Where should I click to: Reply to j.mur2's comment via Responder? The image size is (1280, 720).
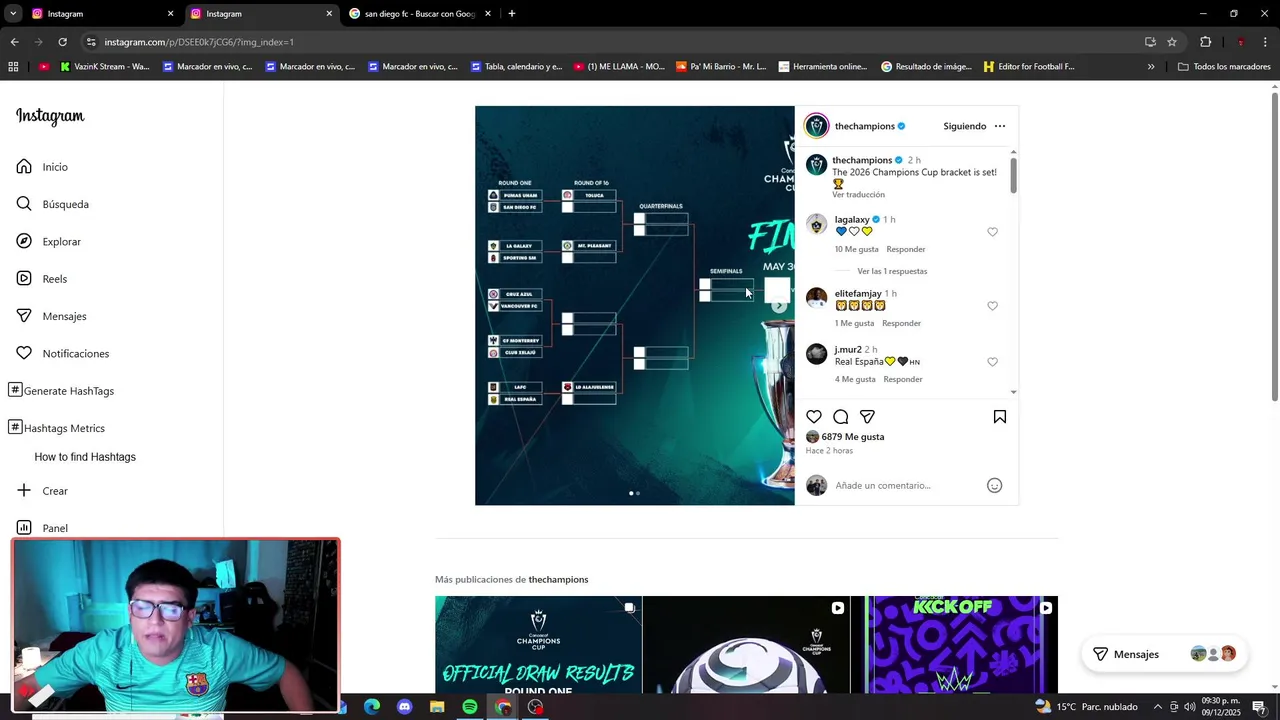pos(903,379)
